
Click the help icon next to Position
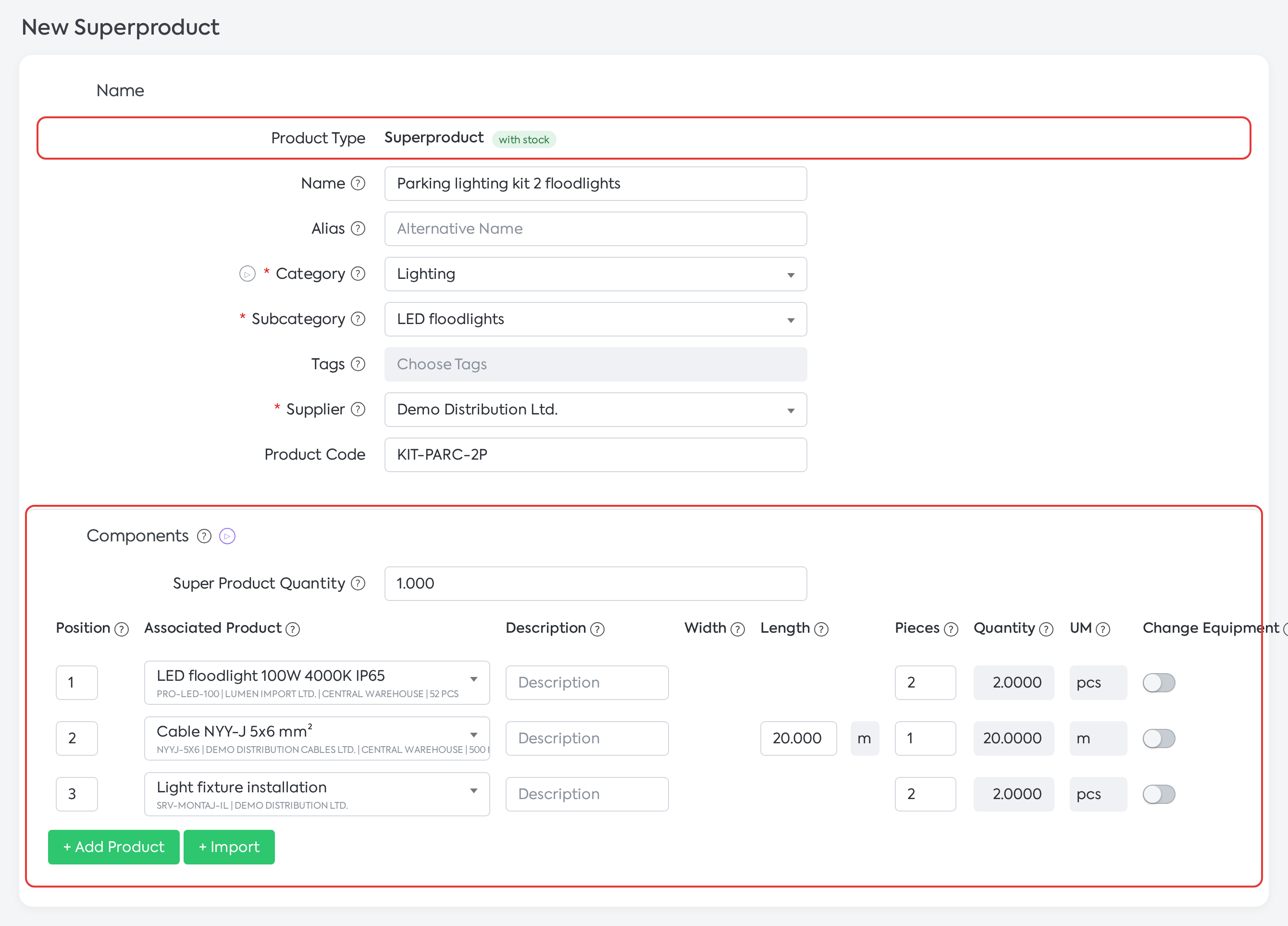(122, 629)
